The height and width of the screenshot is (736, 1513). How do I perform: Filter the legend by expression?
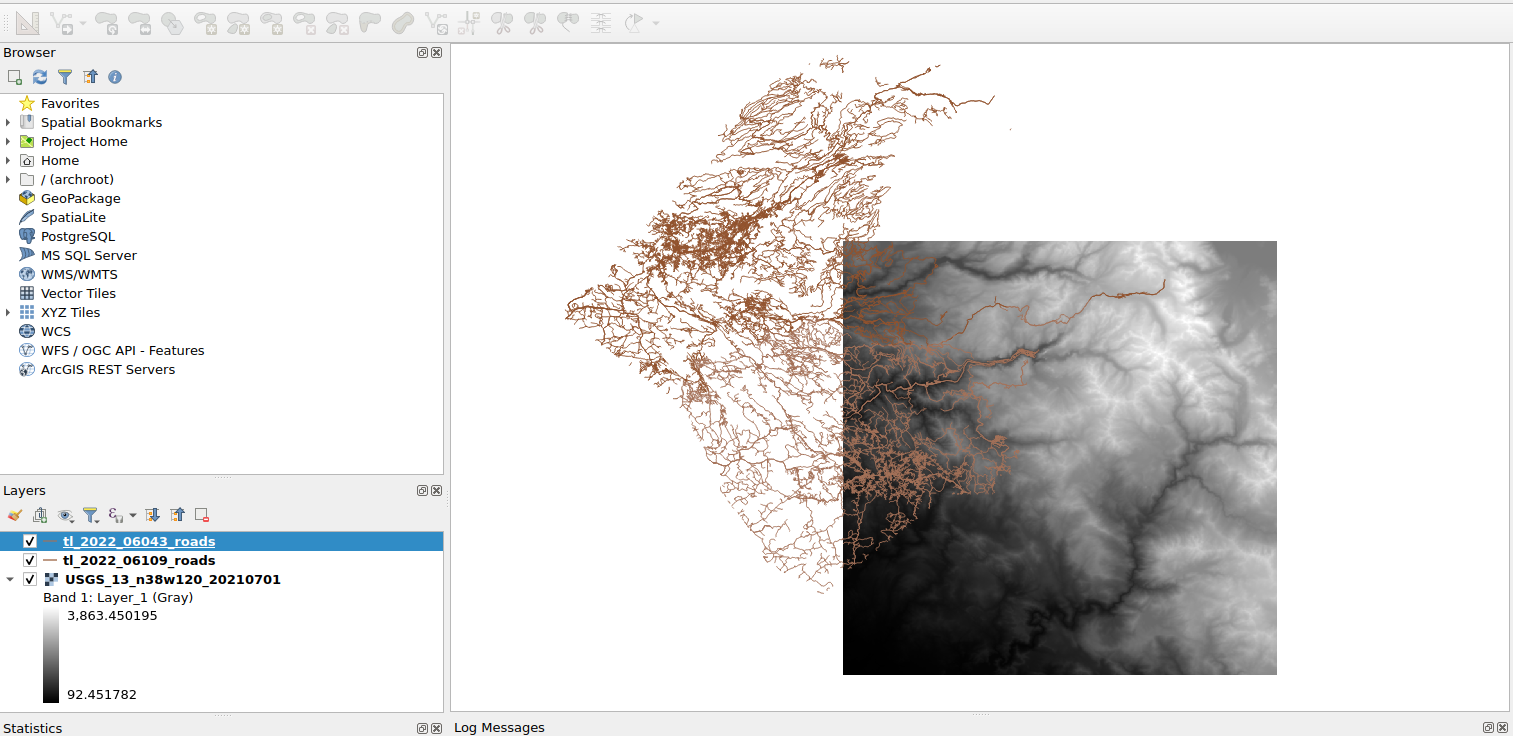click(x=90, y=514)
